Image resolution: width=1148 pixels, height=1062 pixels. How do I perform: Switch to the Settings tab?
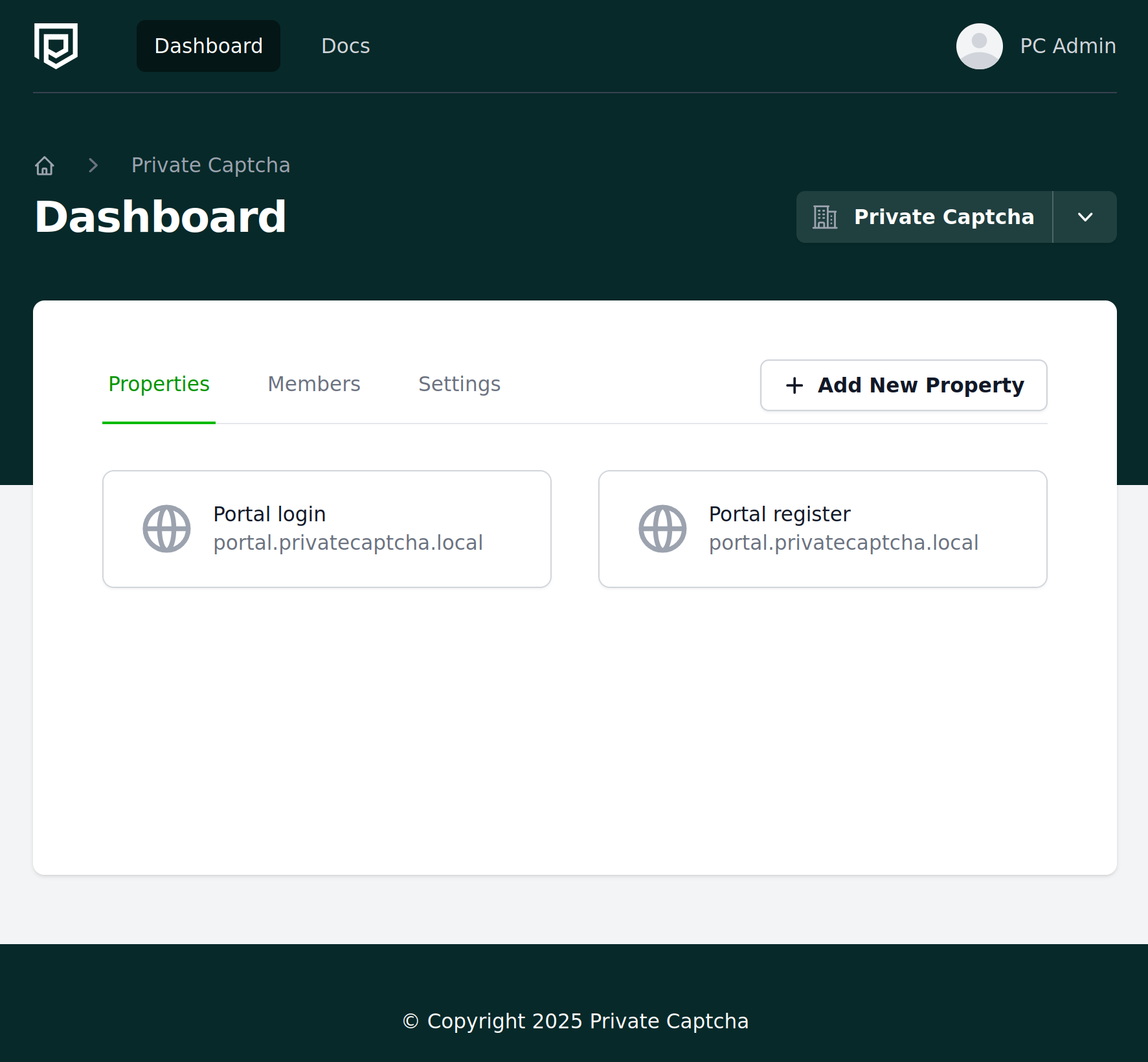coord(459,384)
